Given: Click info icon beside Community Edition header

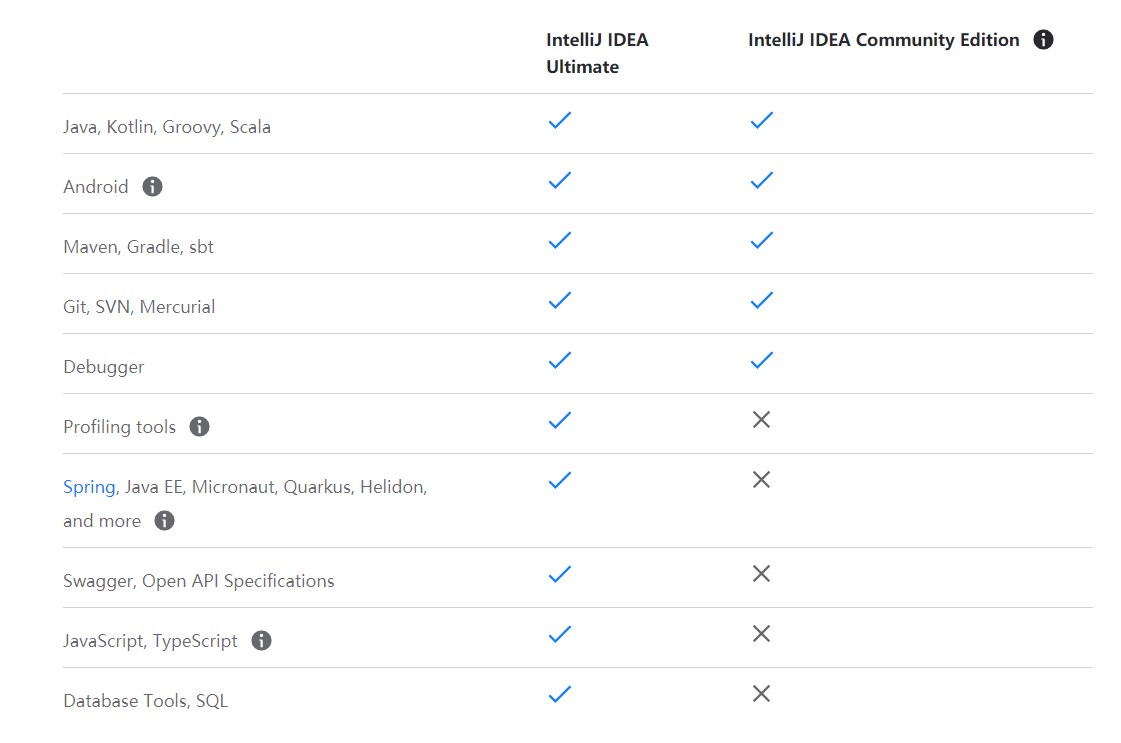Looking at the screenshot, I should (x=1043, y=40).
